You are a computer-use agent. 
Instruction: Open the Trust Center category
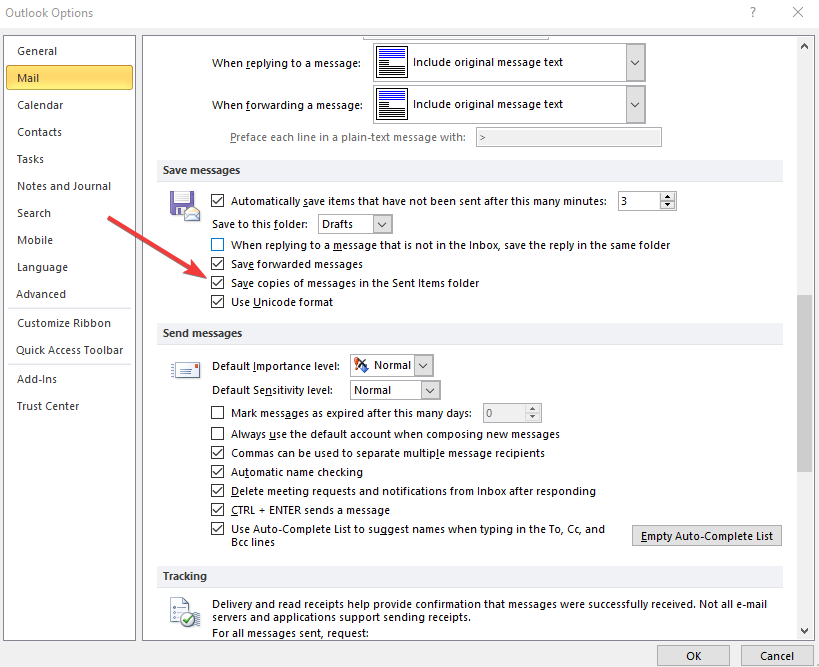pos(69,406)
